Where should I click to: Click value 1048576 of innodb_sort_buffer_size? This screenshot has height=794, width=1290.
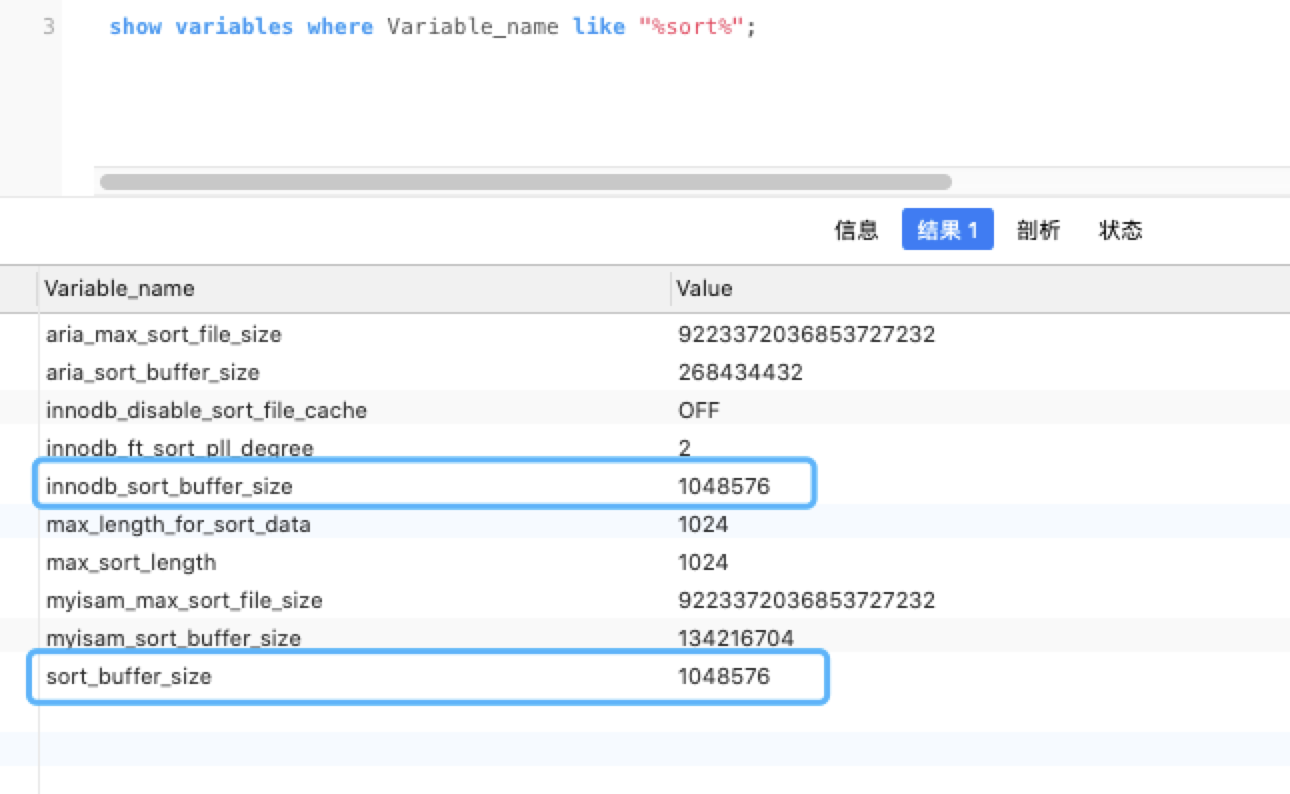[724, 486]
